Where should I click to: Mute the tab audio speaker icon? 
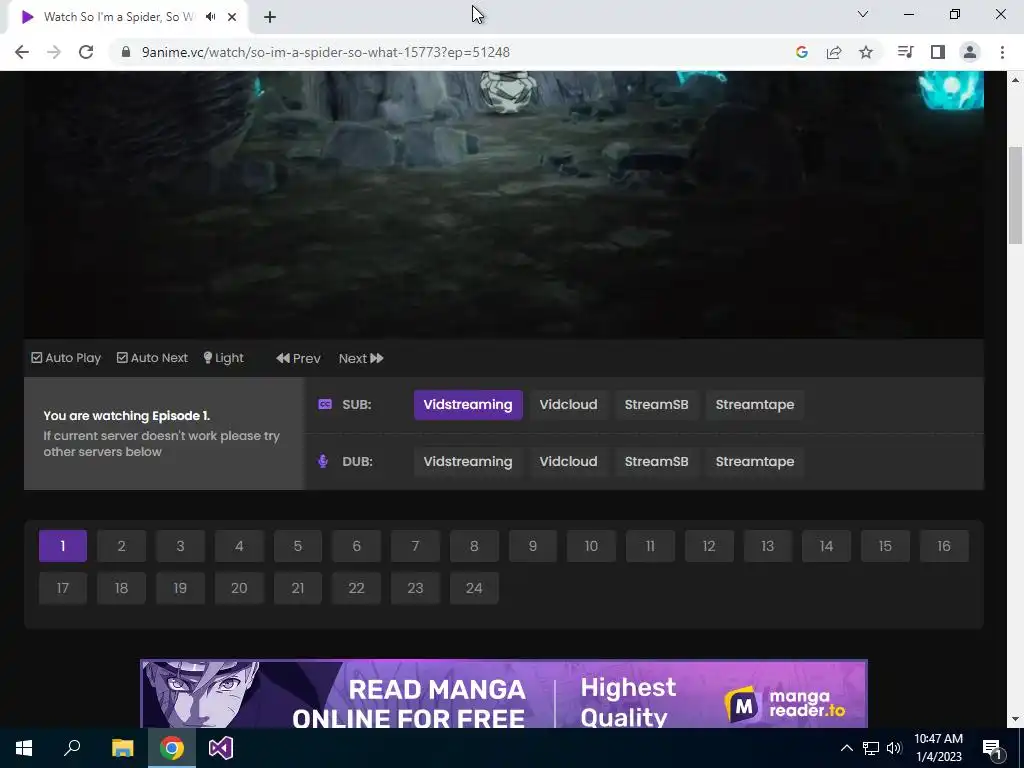(x=210, y=17)
